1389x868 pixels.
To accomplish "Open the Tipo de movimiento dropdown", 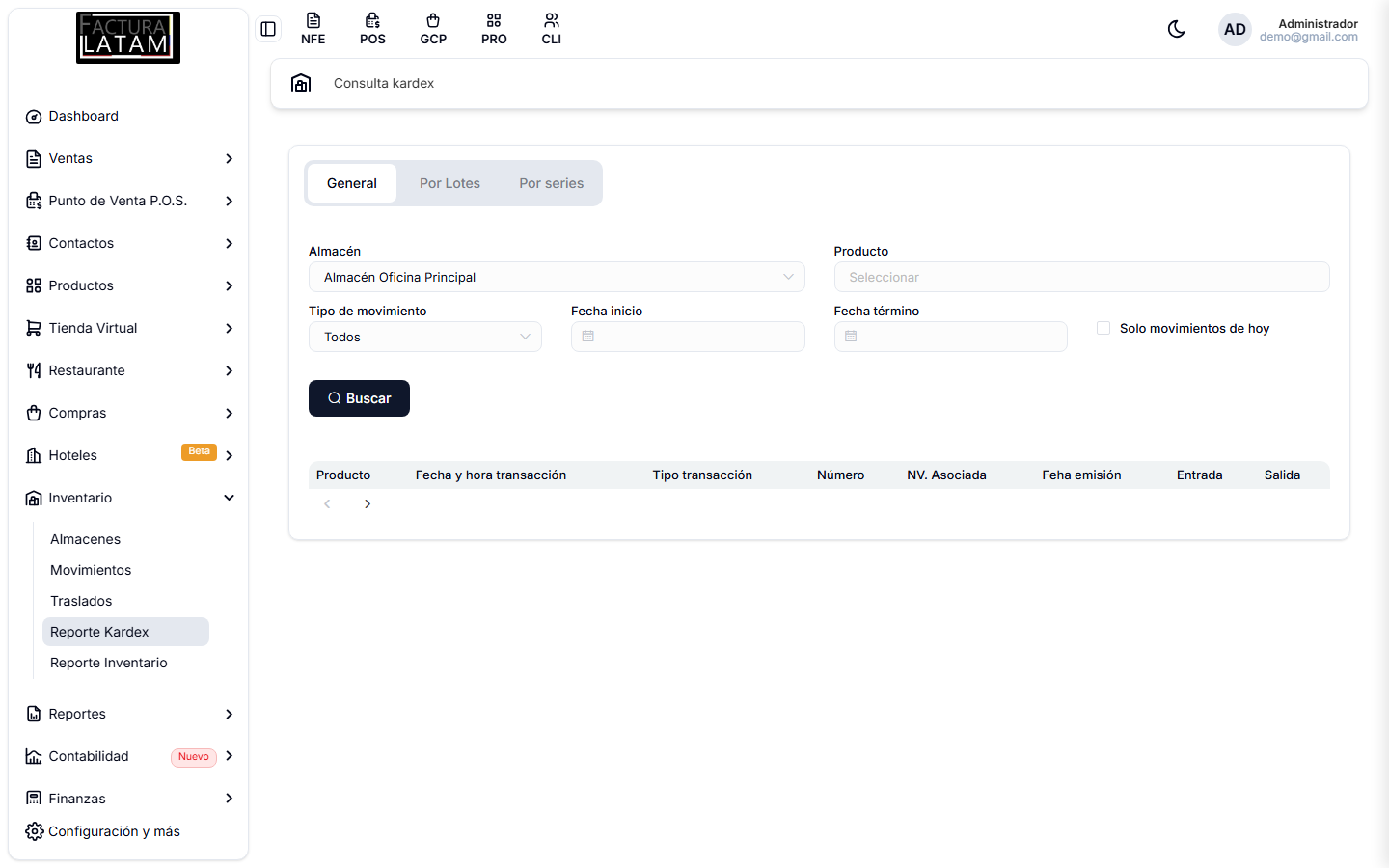I will pyautogui.click(x=425, y=337).
